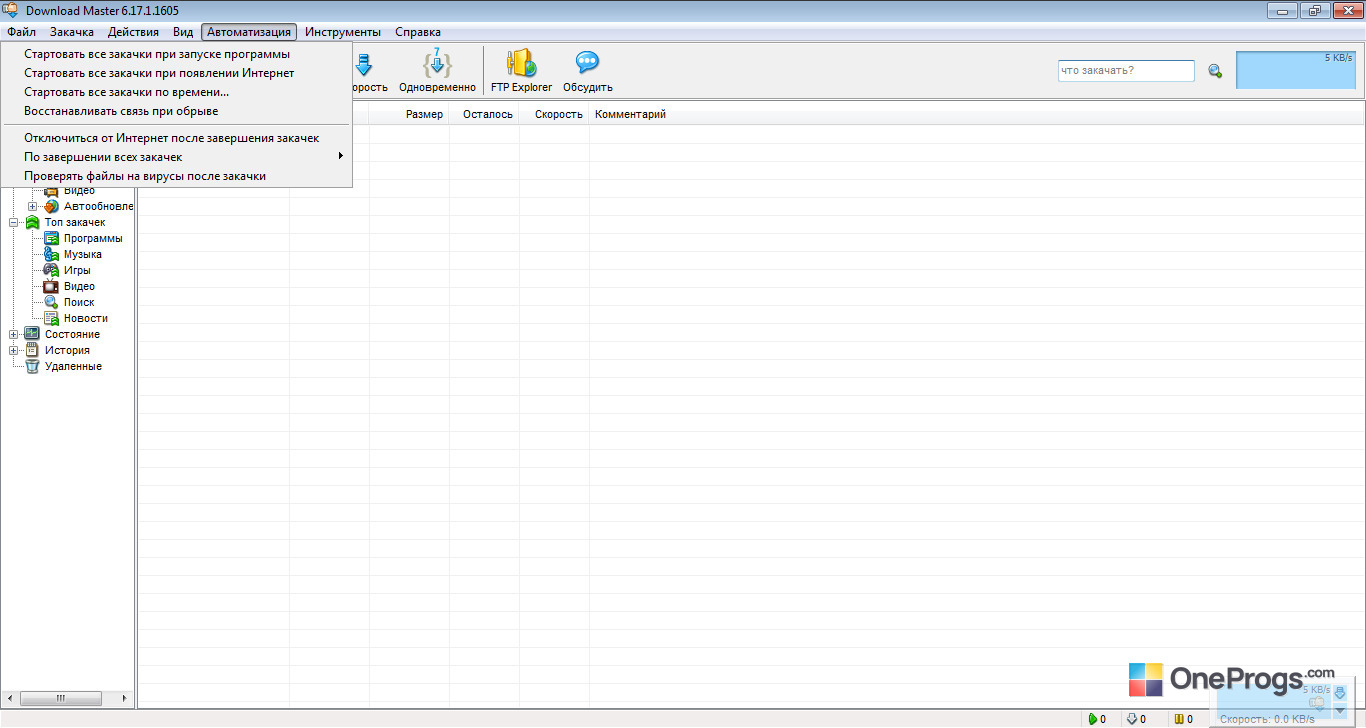Click the down-arrow queued downloads status icon
This screenshot has width=1366, height=728.
pyautogui.click(x=1132, y=719)
